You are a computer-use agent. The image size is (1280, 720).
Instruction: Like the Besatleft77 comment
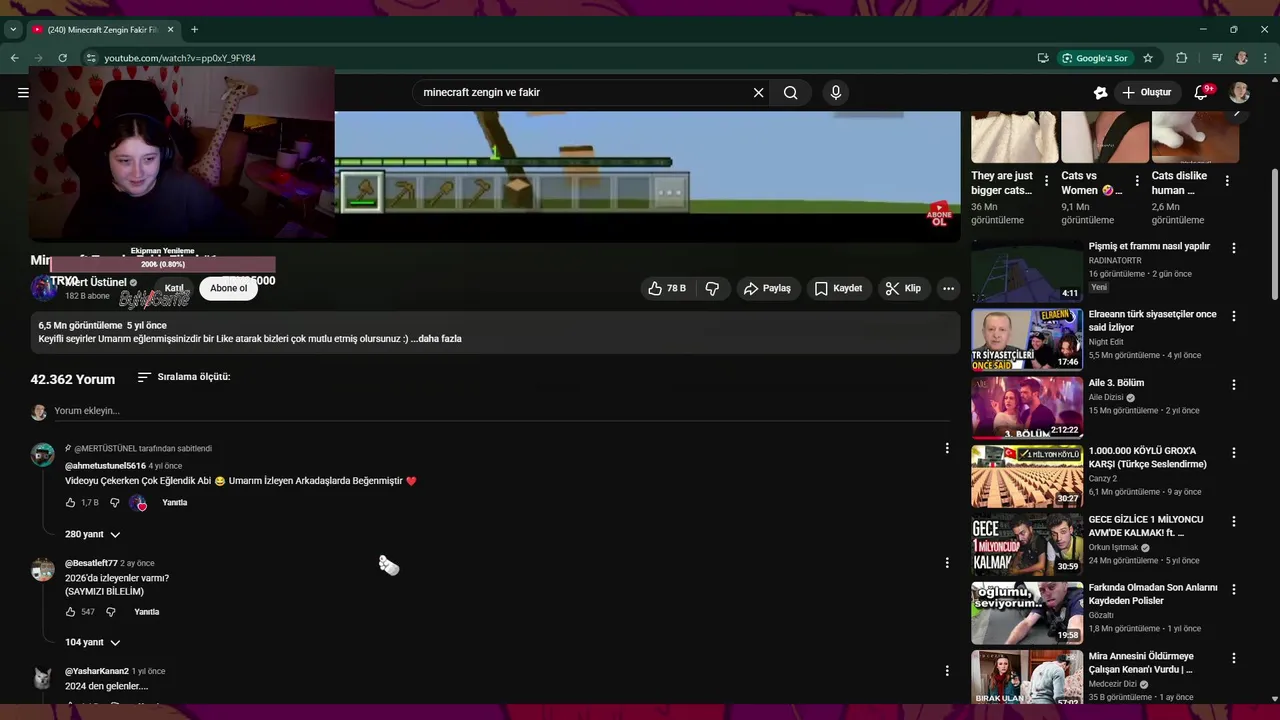(x=71, y=612)
